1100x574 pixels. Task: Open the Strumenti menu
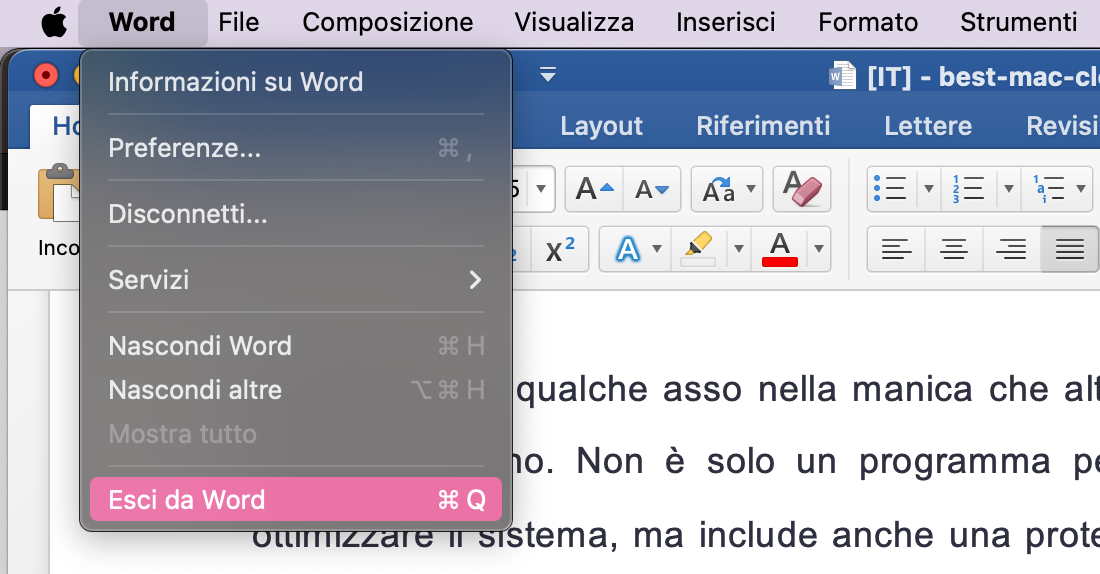[1018, 22]
